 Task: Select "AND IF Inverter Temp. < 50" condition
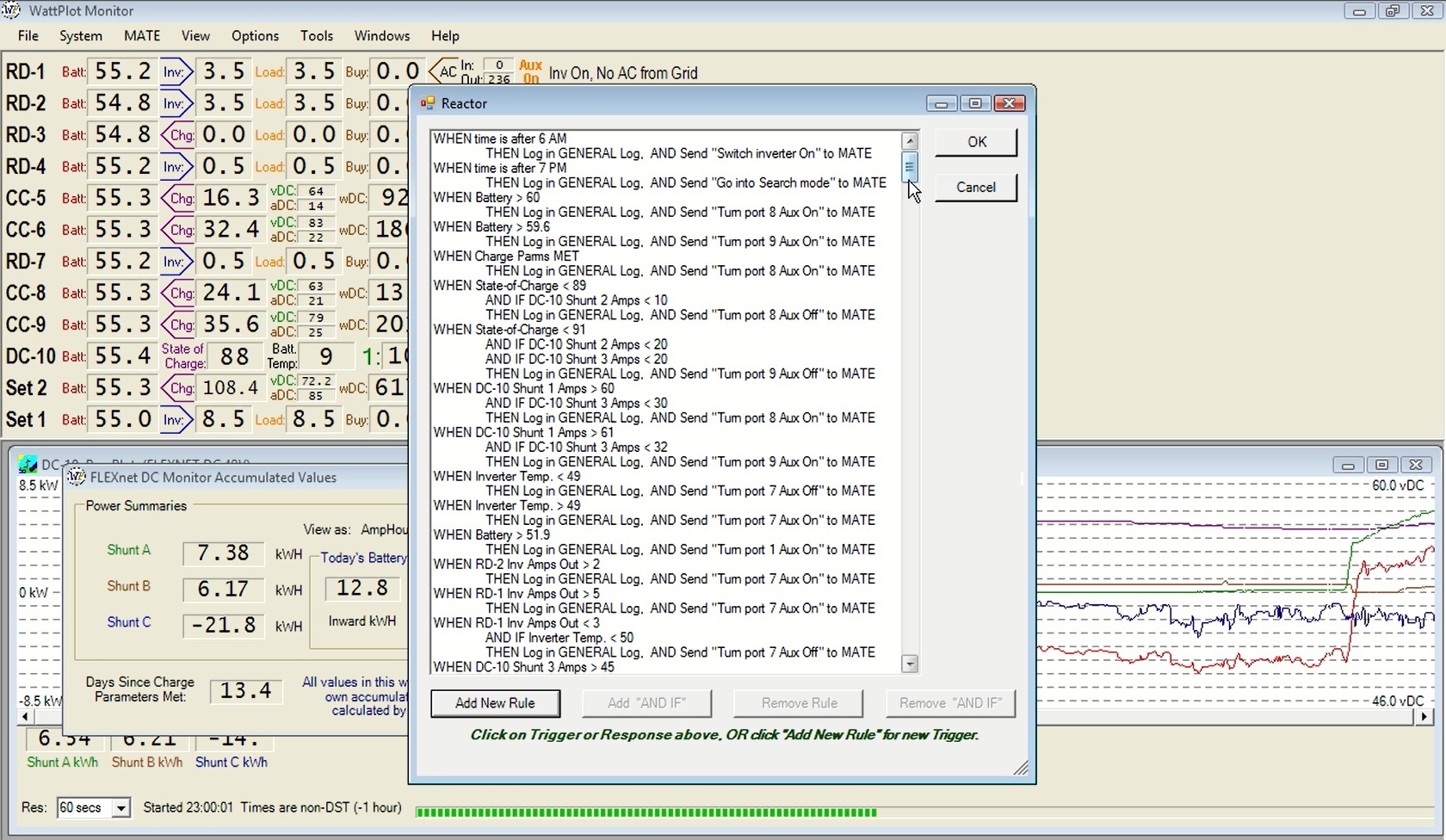point(559,638)
